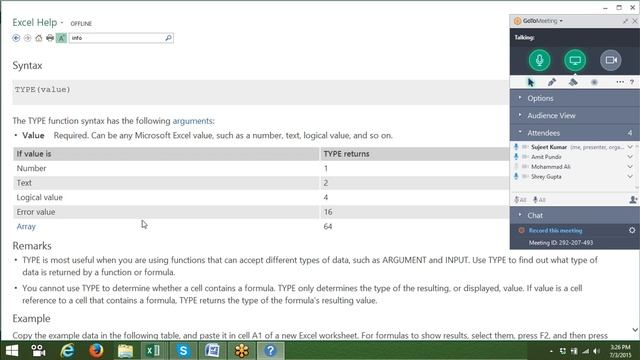
Task: Mute all attendees button
Action: pyautogui.click(x=520, y=200)
